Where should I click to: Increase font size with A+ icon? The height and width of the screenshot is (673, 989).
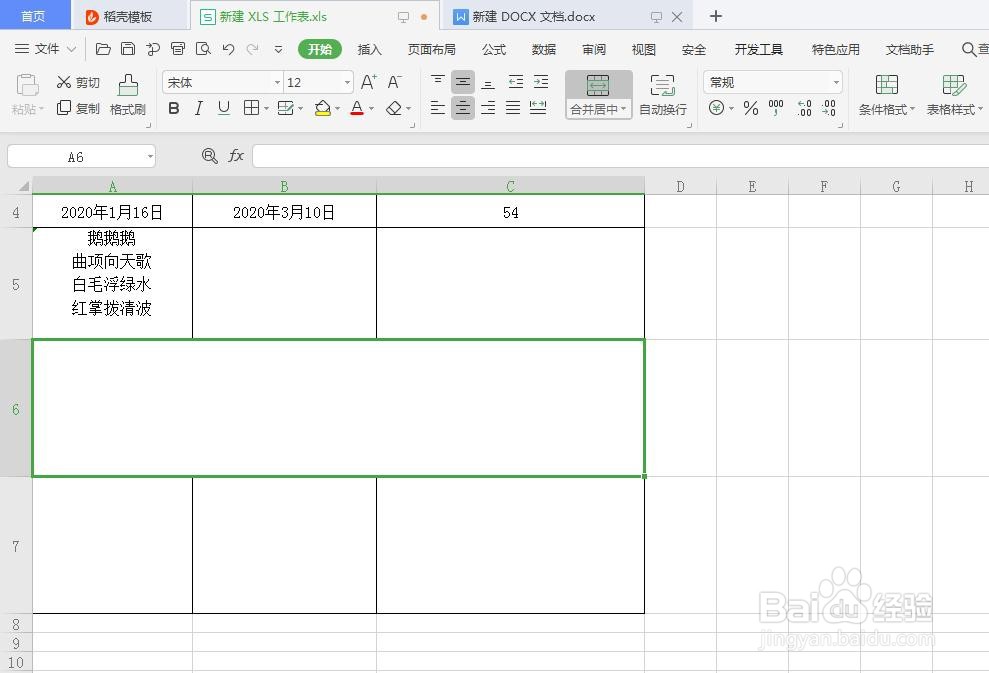pyautogui.click(x=368, y=82)
